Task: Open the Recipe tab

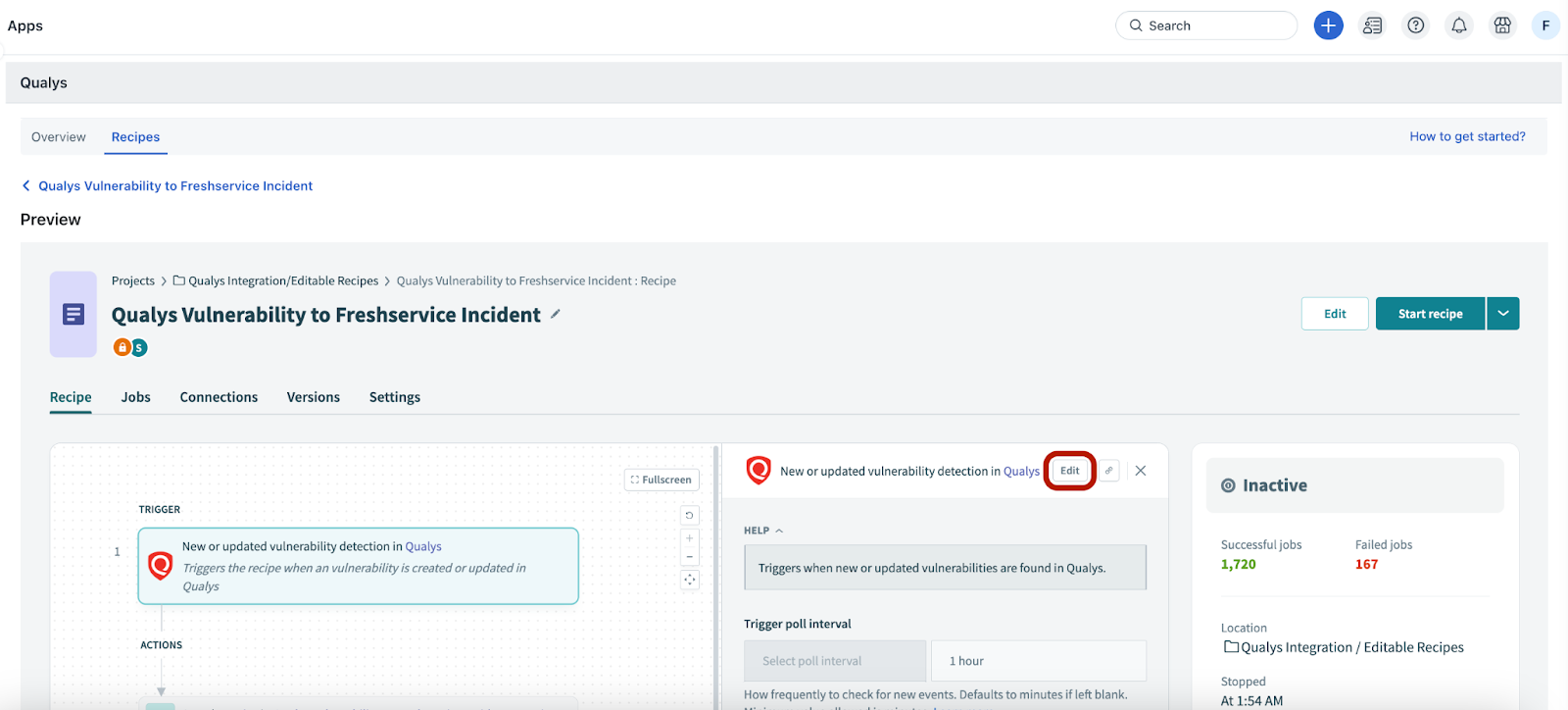Action: (71, 397)
